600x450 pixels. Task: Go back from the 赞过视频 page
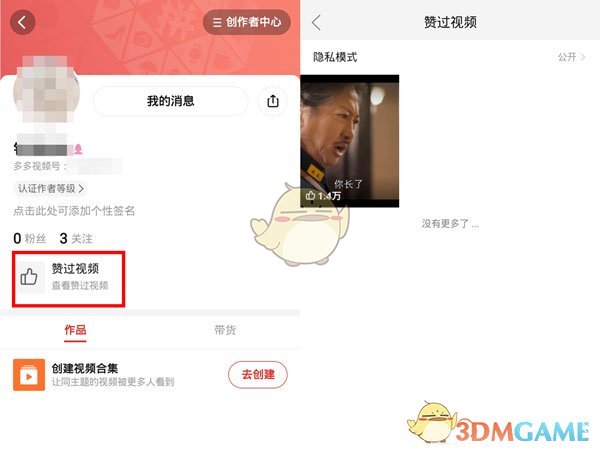(316, 23)
